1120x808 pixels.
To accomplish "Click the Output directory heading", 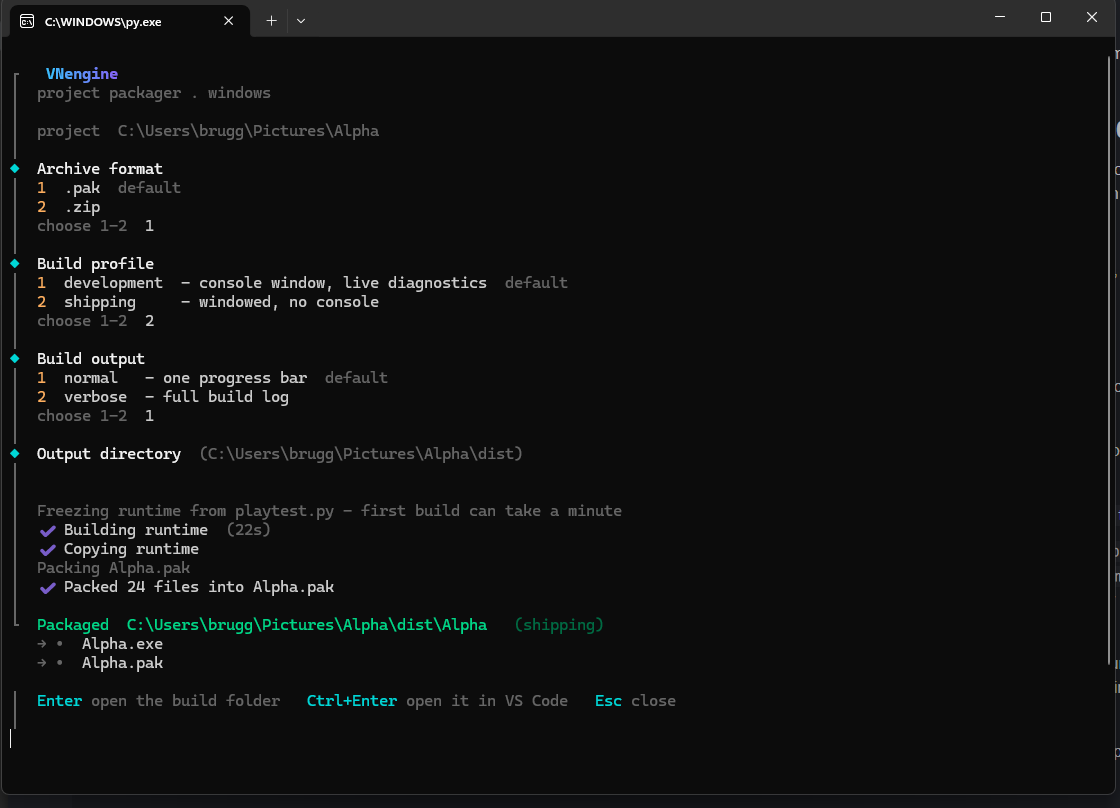I will (109, 454).
